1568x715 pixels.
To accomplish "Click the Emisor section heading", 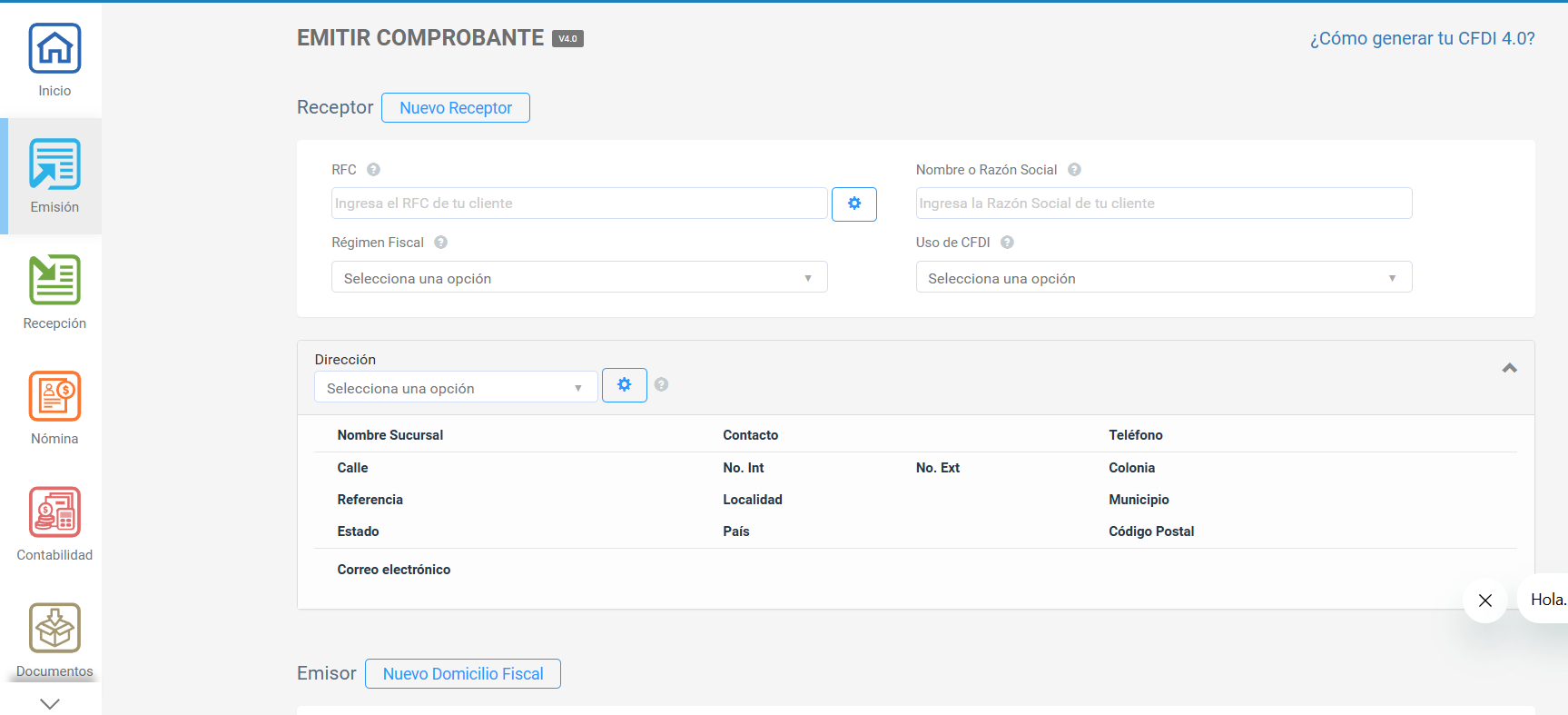I will [327, 673].
